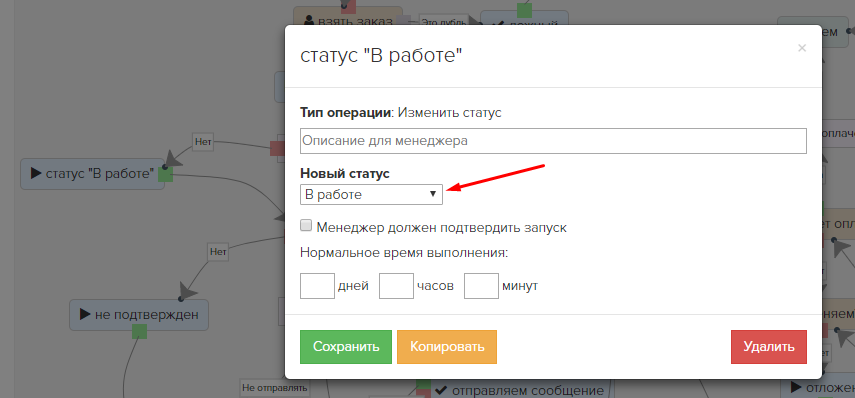The width and height of the screenshot is (855, 398).
Task: Click the "Это дубль" edge label
Action: [x=443, y=22]
